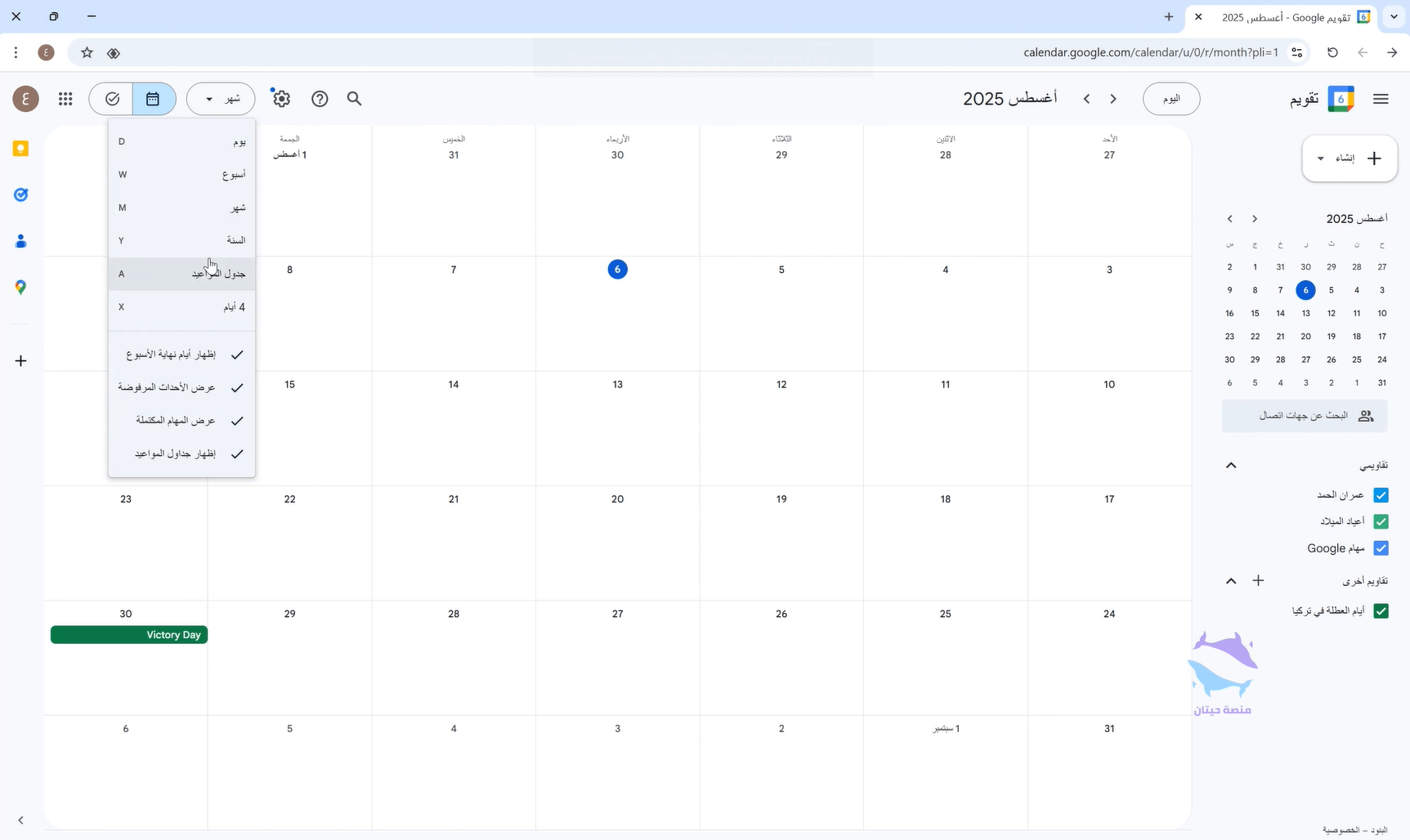Uncheck the أيام العطلة في تركيا checkbox

[x=1381, y=611]
